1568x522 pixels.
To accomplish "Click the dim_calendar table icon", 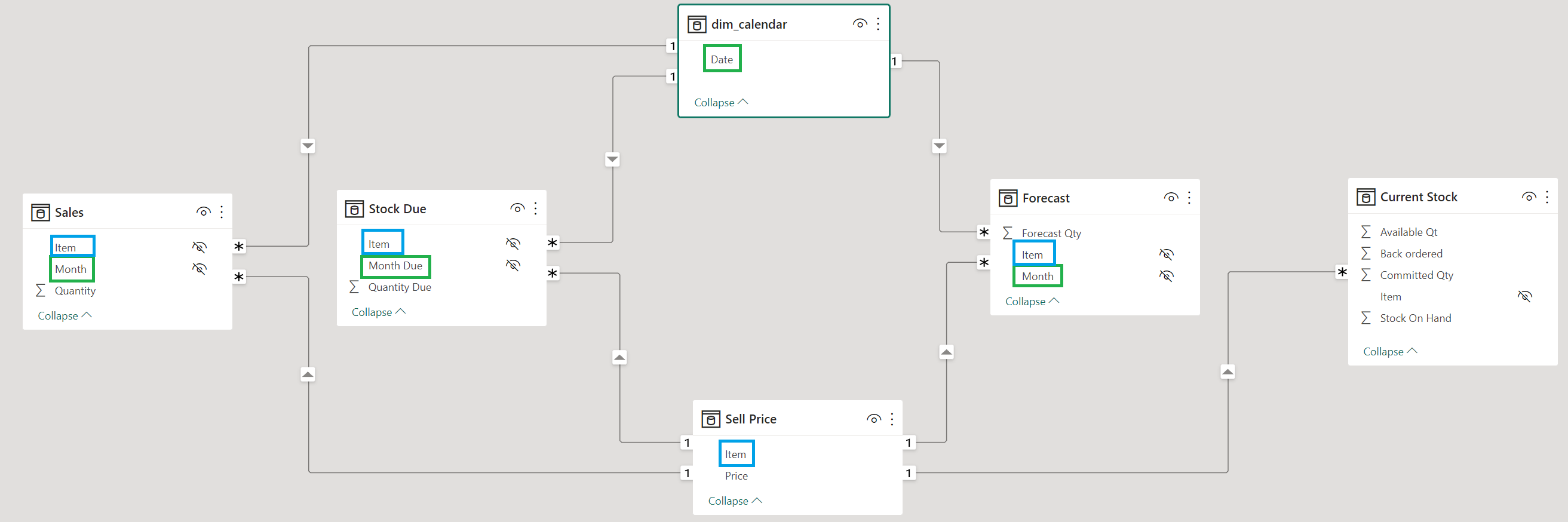I will pos(696,24).
